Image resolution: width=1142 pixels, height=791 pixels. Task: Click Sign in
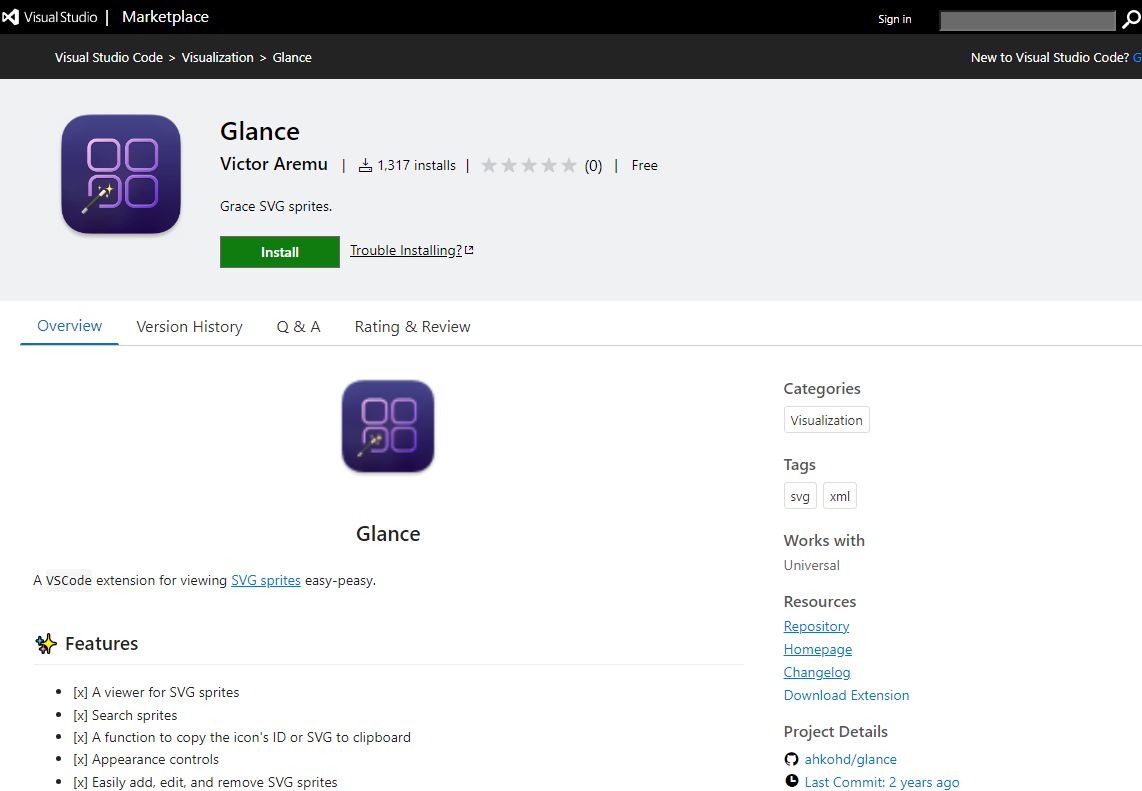[894, 19]
